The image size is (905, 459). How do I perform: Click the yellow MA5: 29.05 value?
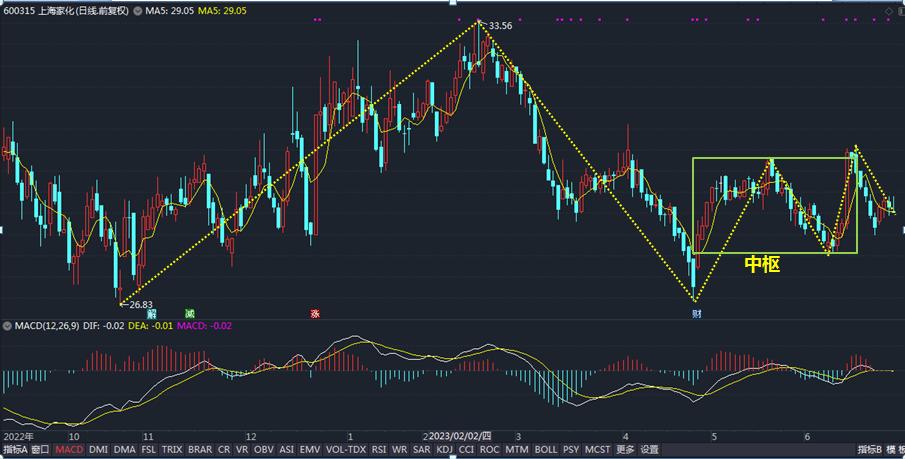coord(222,11)
